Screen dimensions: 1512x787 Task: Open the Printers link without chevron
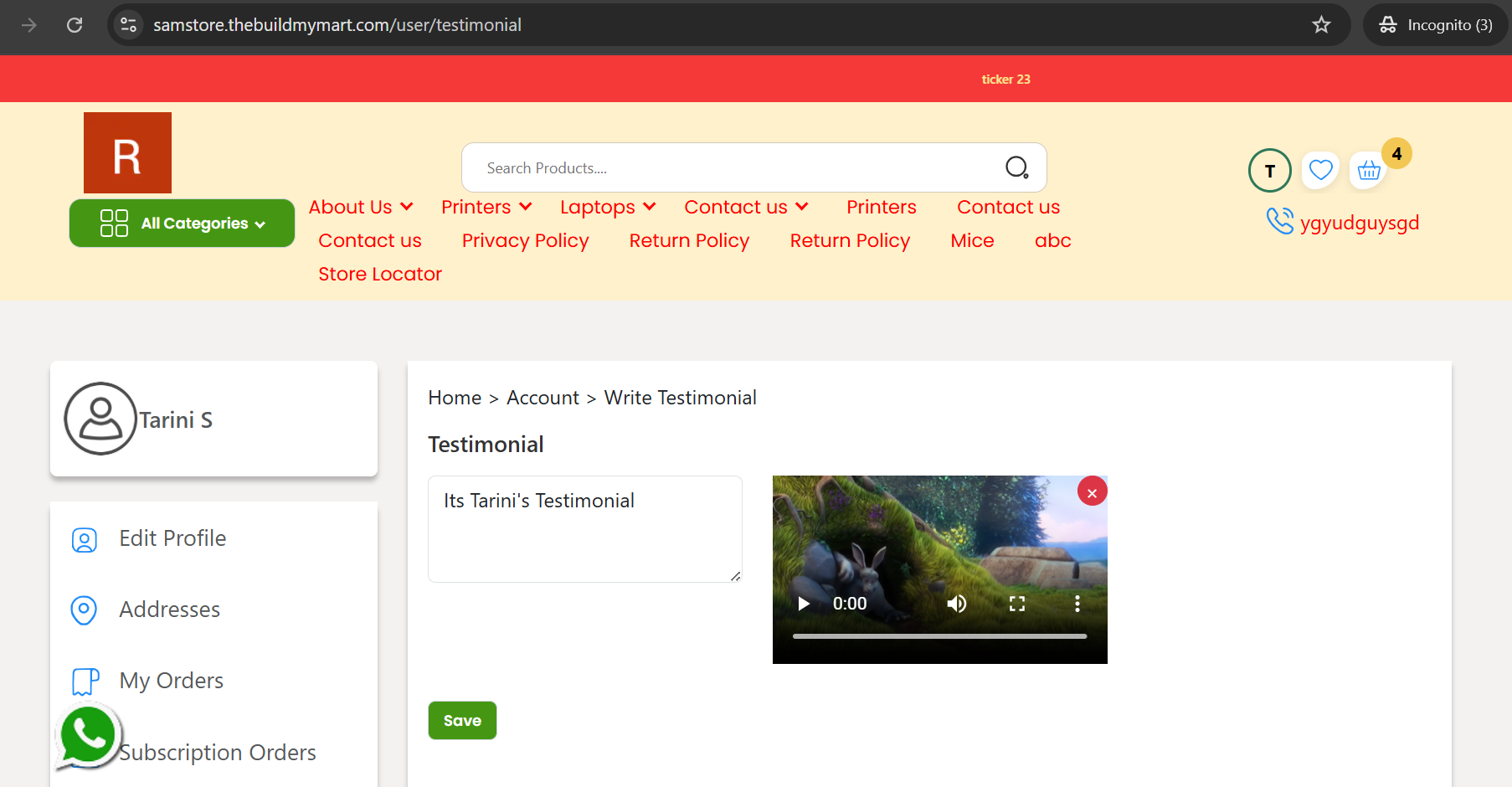[x=881, y=207]
